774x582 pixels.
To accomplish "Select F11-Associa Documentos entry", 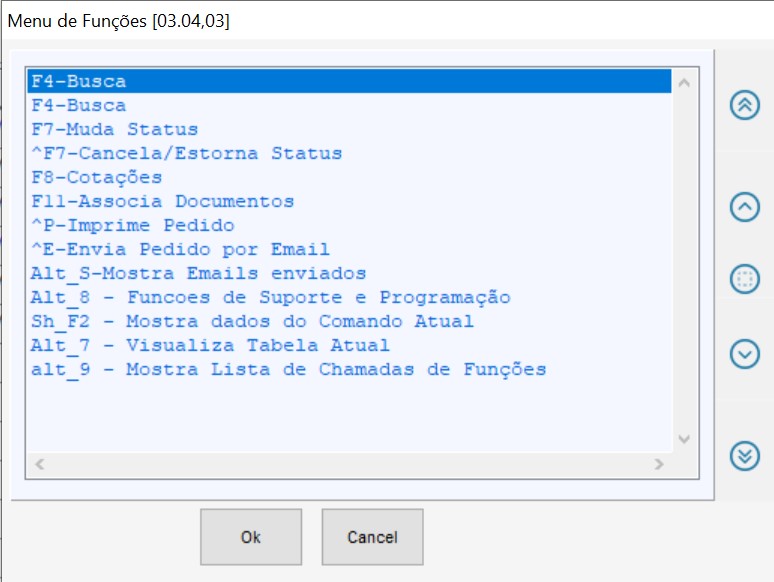I will point(162,201).
